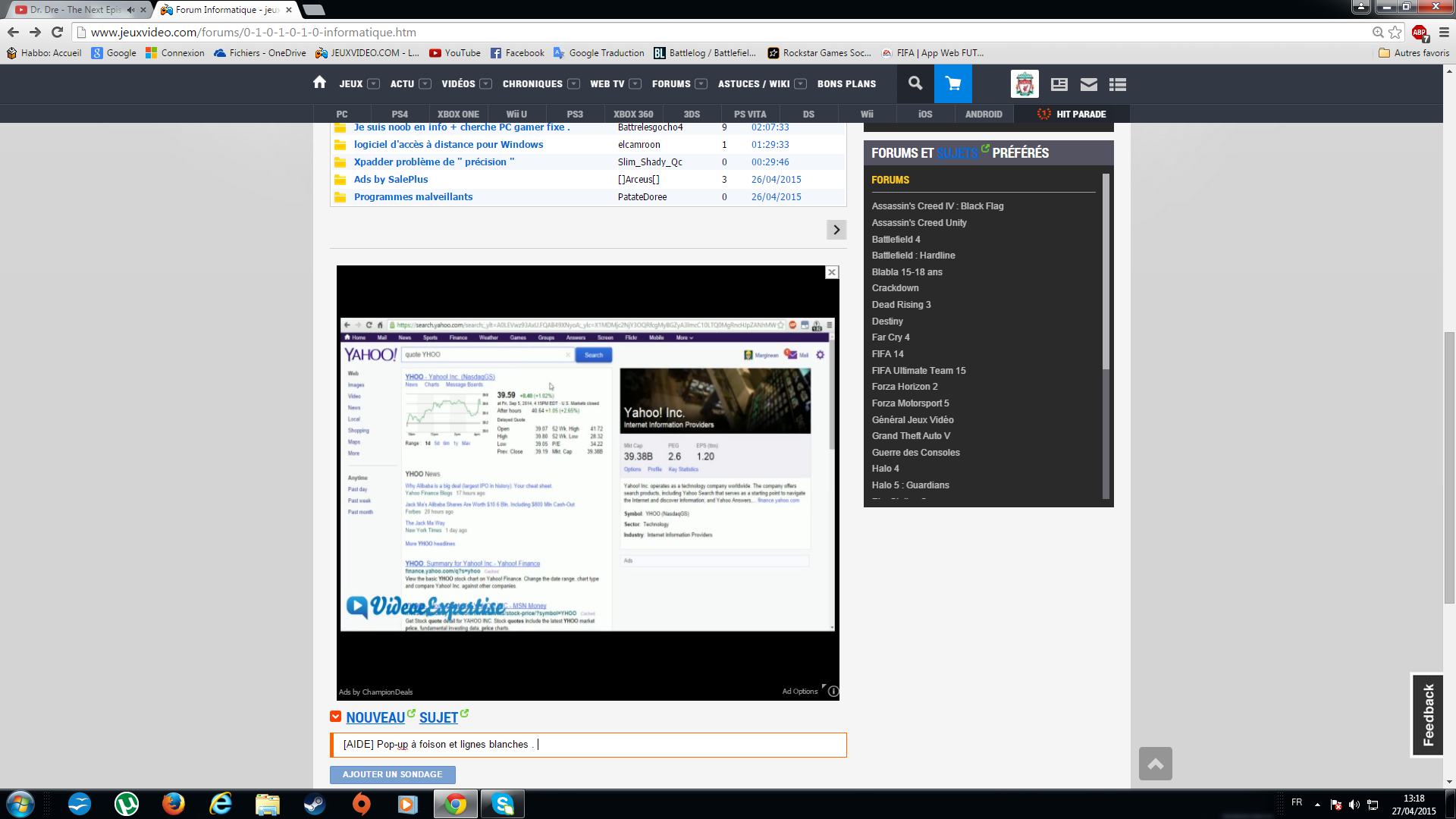Screen dimensions: 1456x819
Task: Click the ad info icon
Action: [833, 691]
